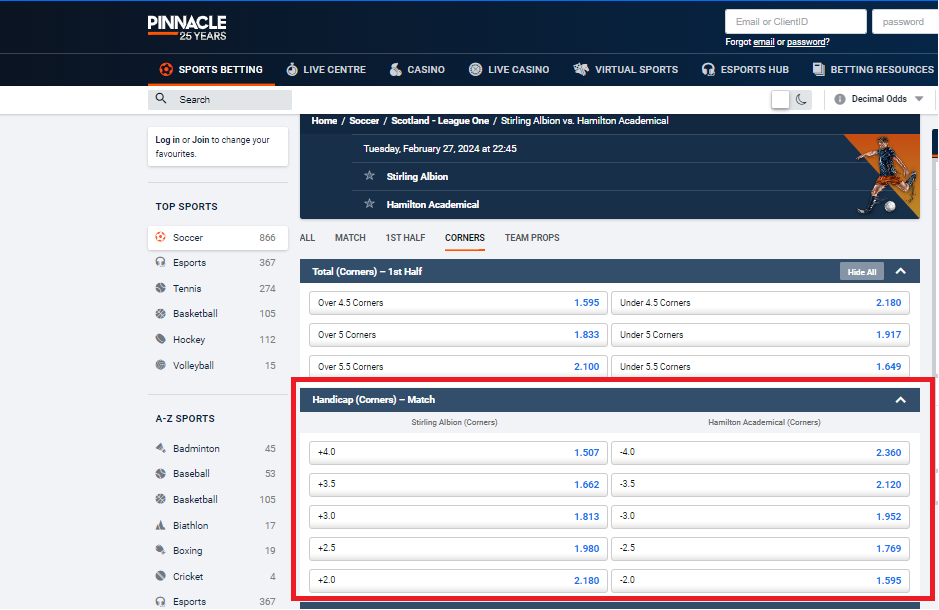Select the CORNERS tab
Screen dimensions: 939x610
tap(465, 238)
